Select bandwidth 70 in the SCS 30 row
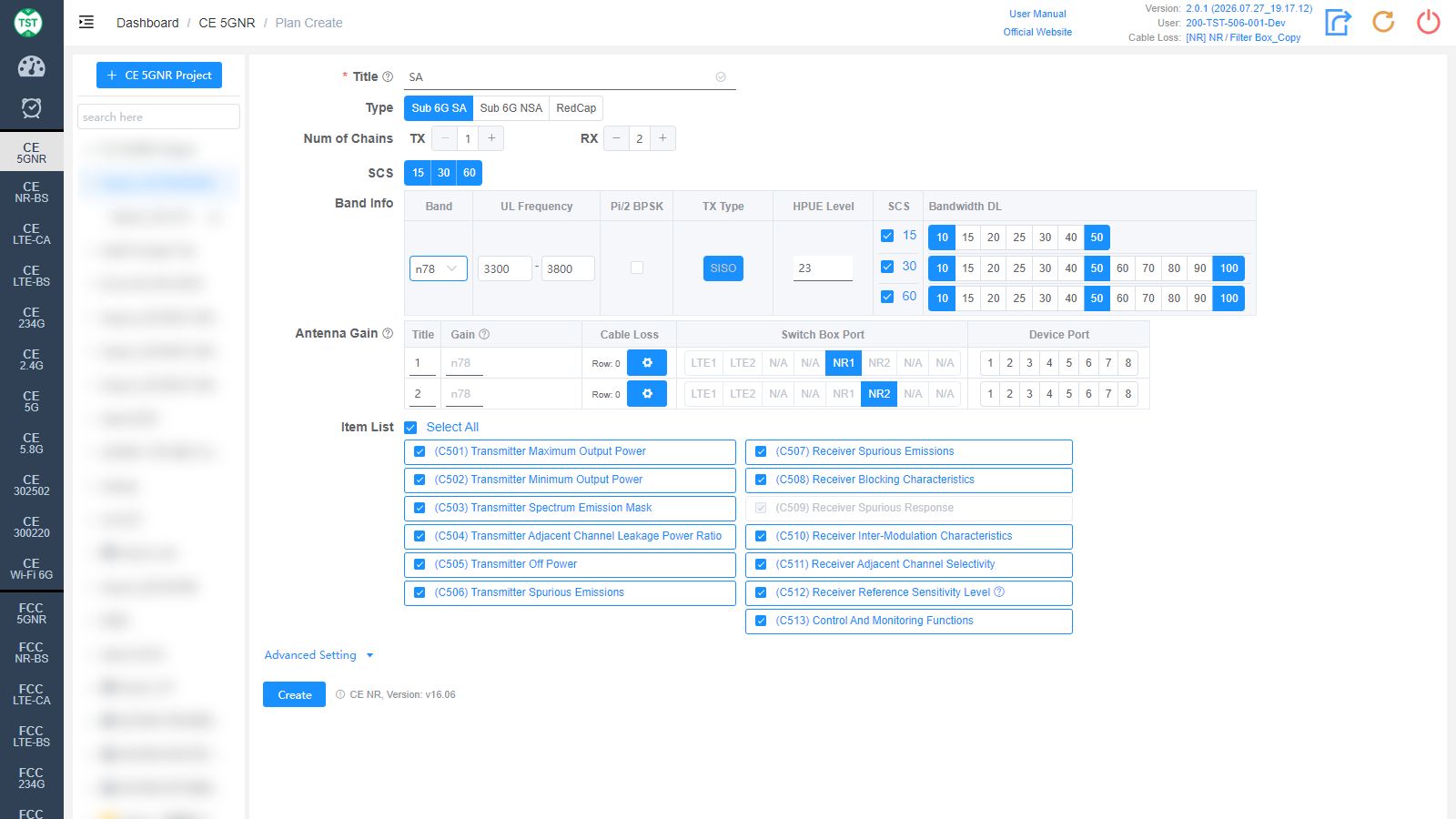The height and width of the screenshot is (819, 1456). coord(1148,268)
